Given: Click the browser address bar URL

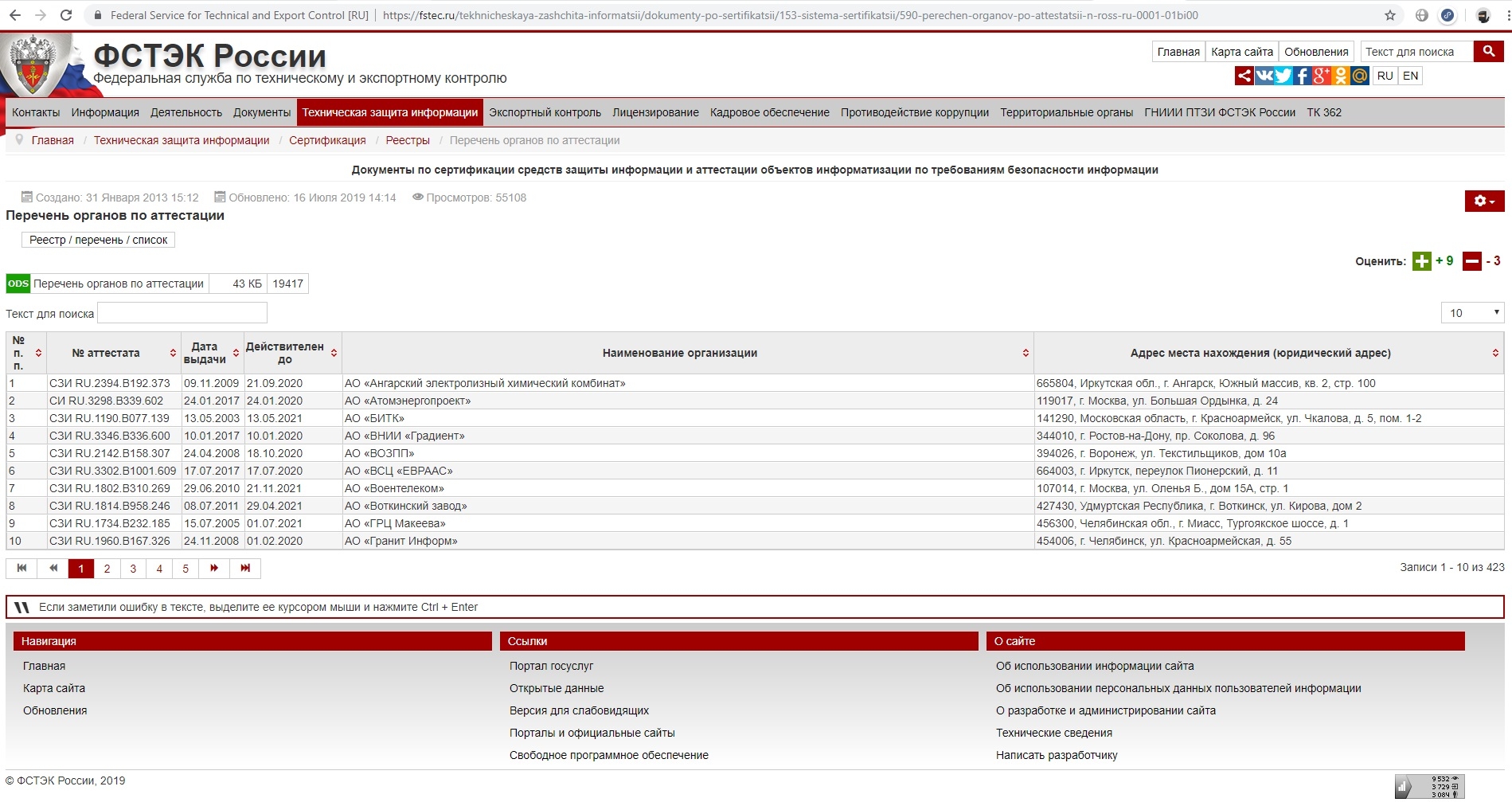Looking at the screenshot, I should 790,15.
